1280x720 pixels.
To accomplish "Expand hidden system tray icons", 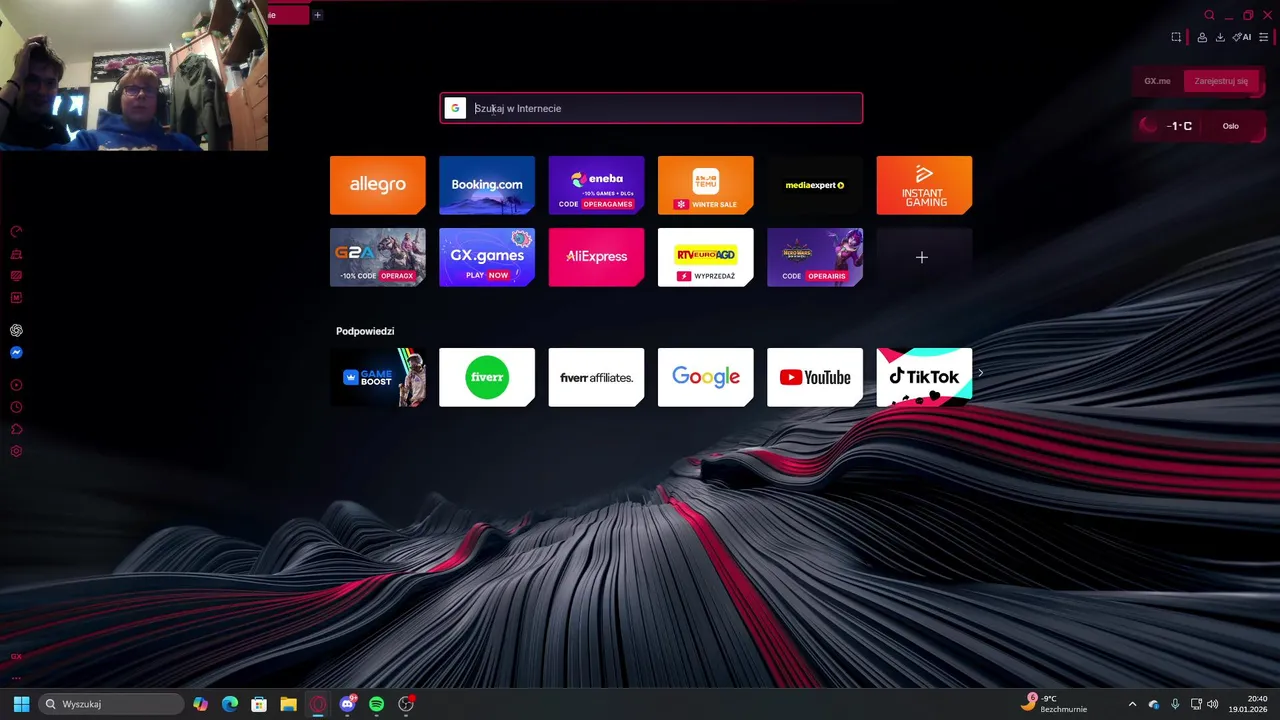I will click(x=1132, y=704).
